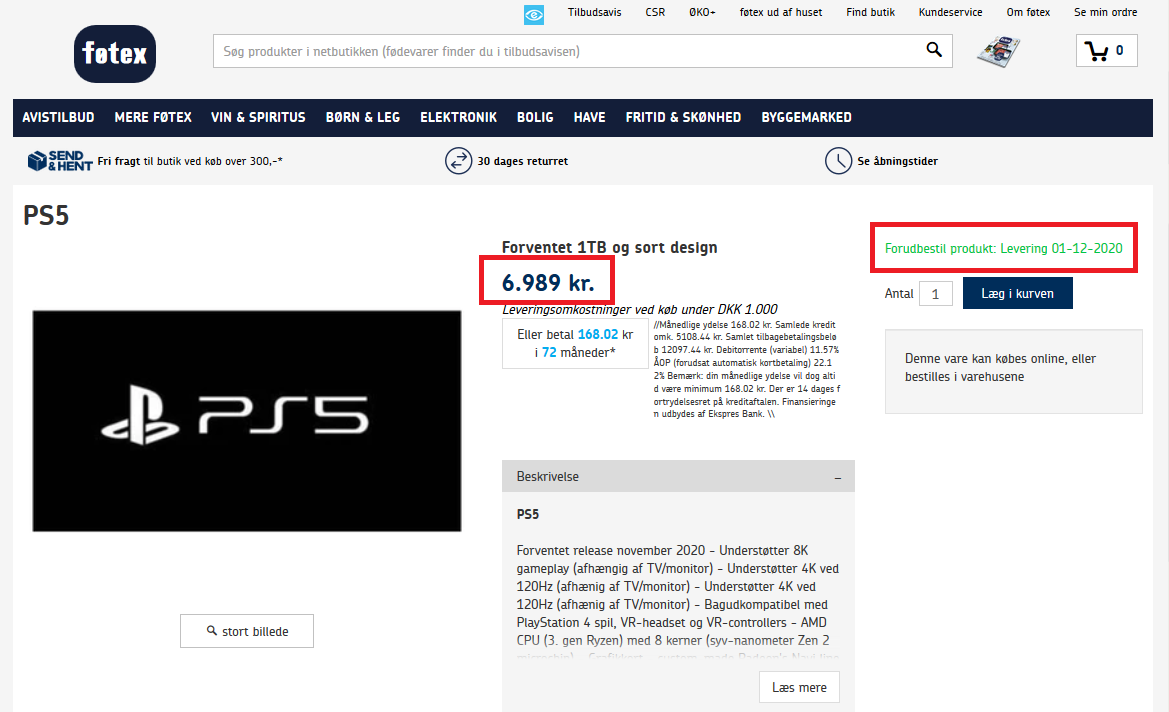Click the 30 dages returret arrows icon

(458, 161)
